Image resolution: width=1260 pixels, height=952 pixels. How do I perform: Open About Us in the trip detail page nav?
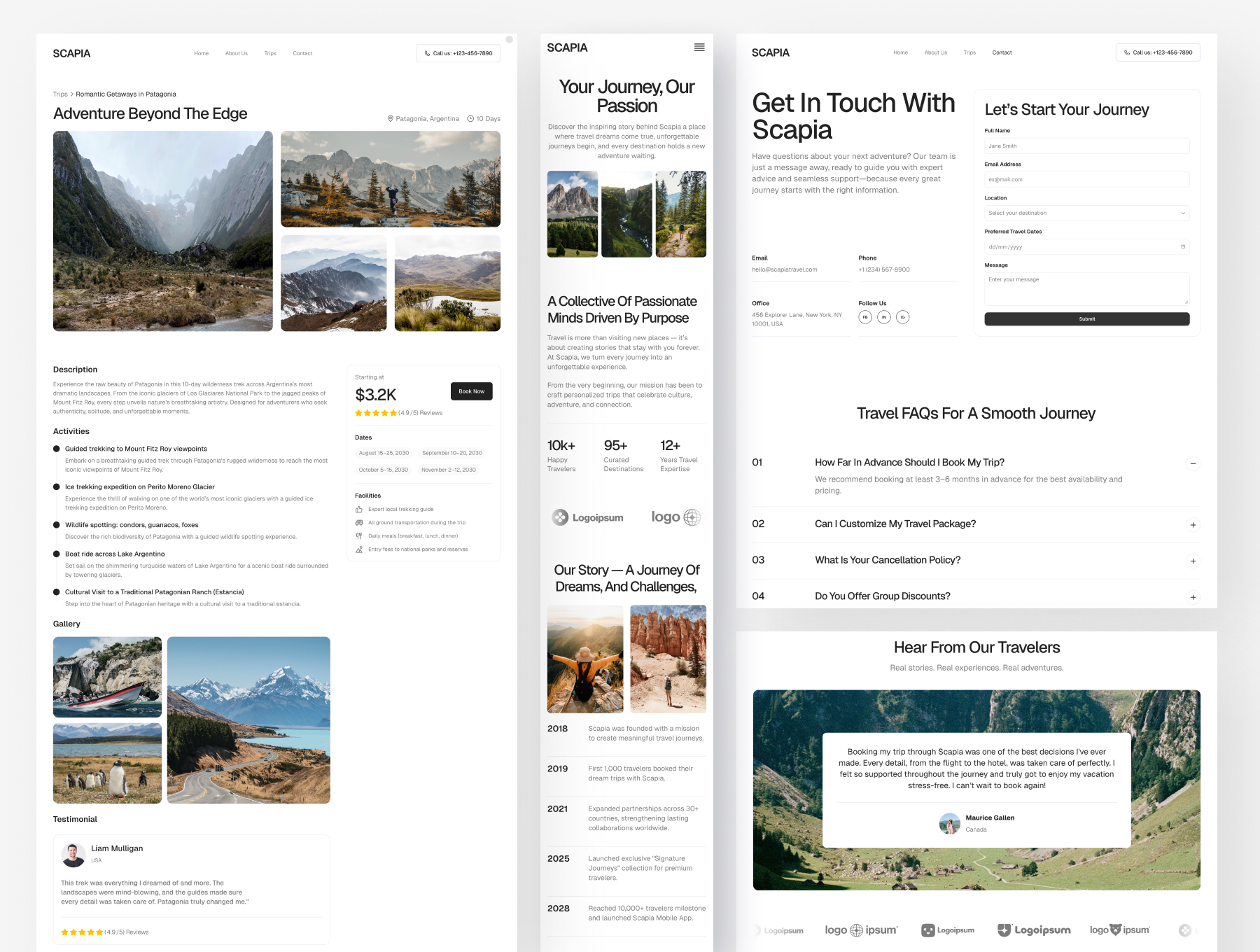pyautogui.click(x=237, y=53)
